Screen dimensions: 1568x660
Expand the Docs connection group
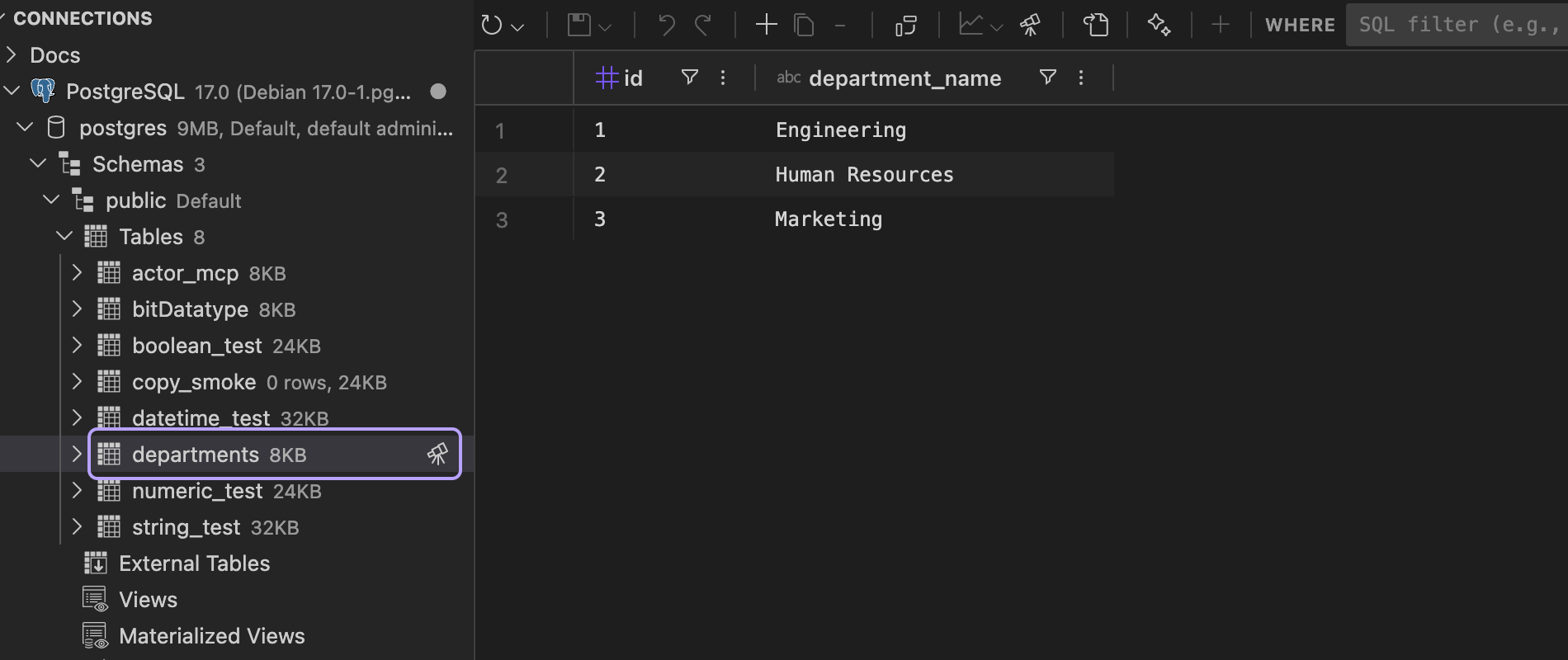pos(12,54)
